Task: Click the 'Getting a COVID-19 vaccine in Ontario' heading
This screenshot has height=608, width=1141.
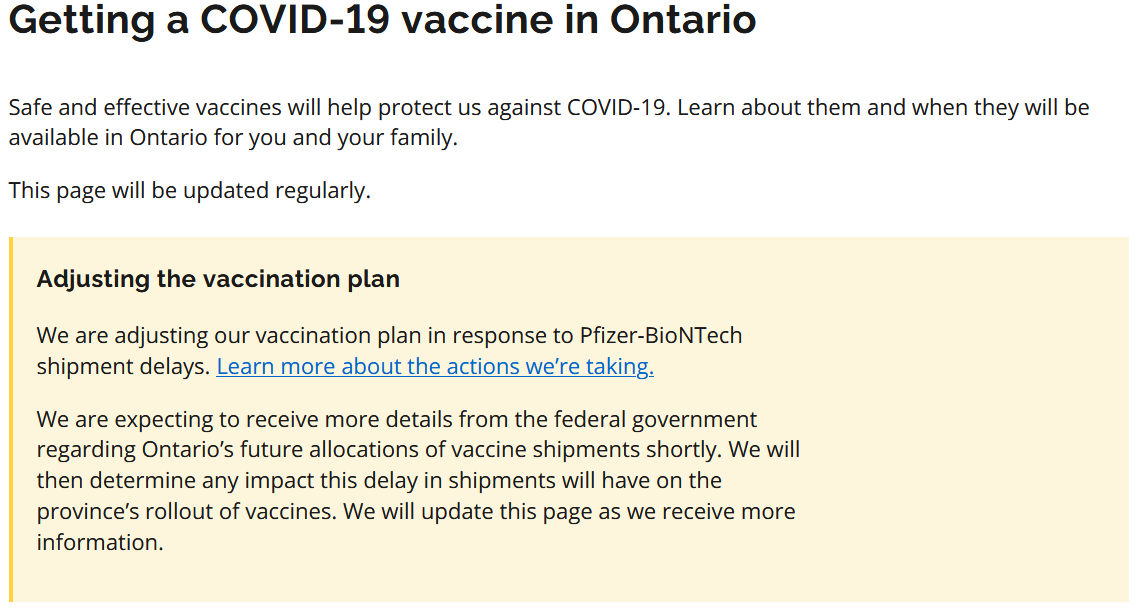Action: tap(382, 19)
